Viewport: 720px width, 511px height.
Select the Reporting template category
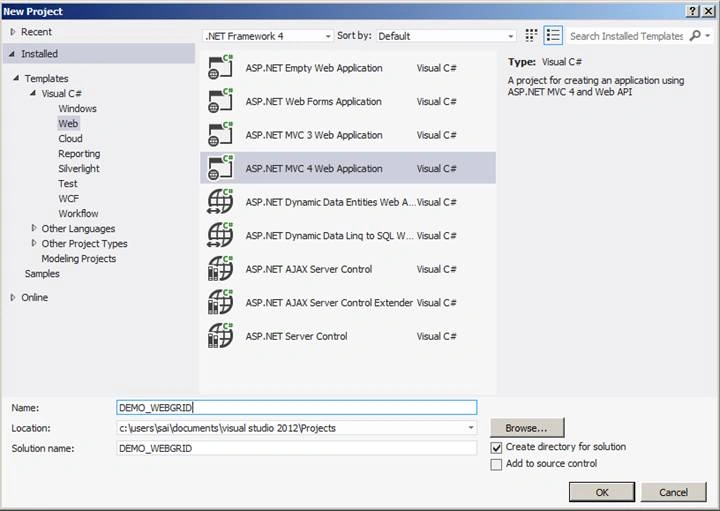[79, 154]
